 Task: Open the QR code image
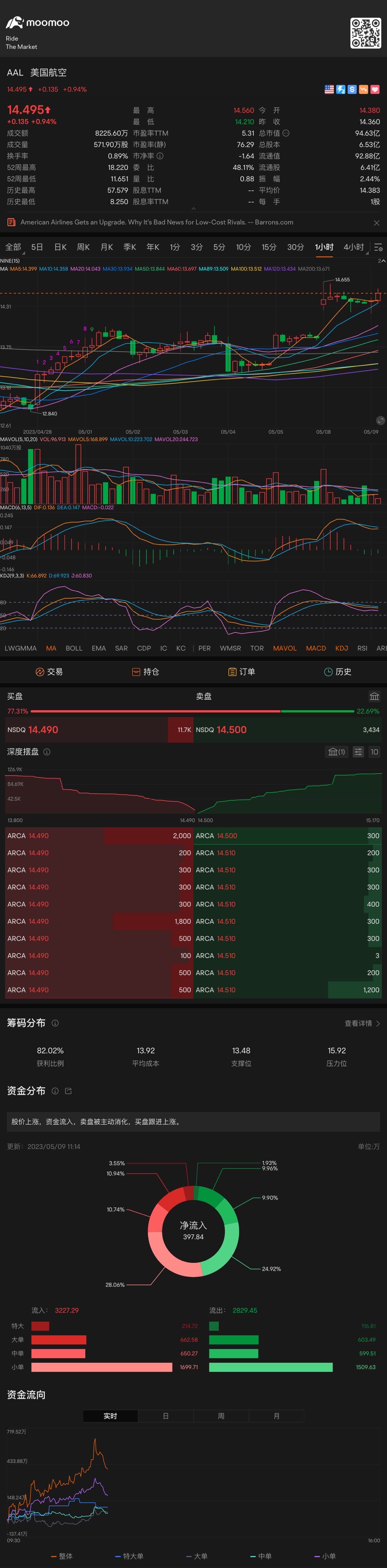365,33
